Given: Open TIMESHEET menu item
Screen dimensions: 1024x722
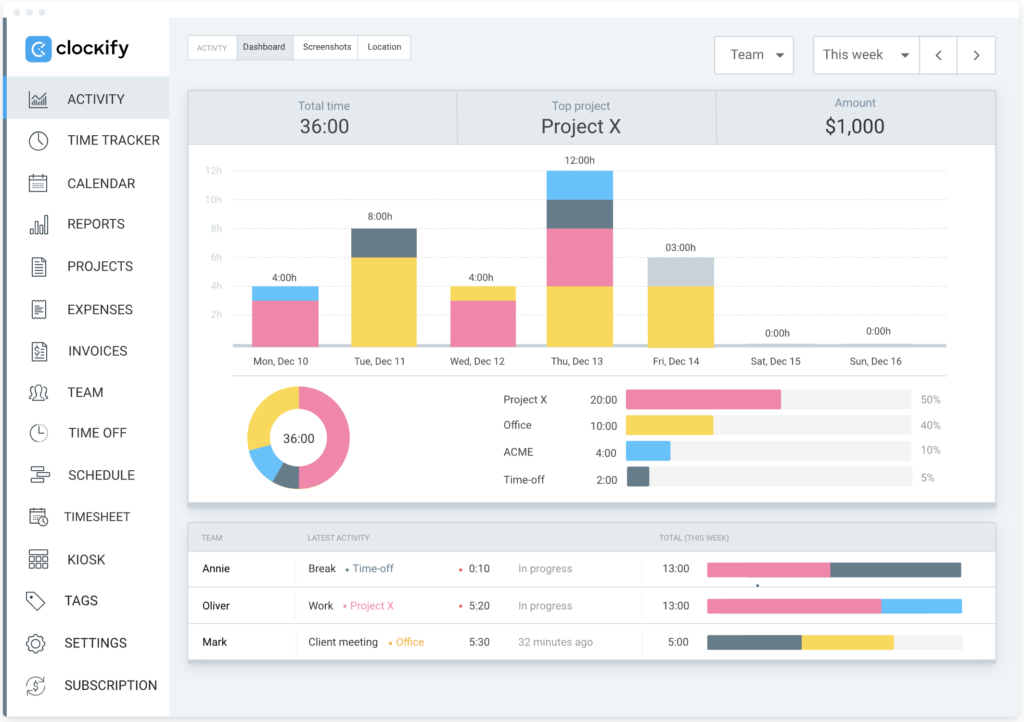Looking at the screenshot, I should click(x=97, y=517).
